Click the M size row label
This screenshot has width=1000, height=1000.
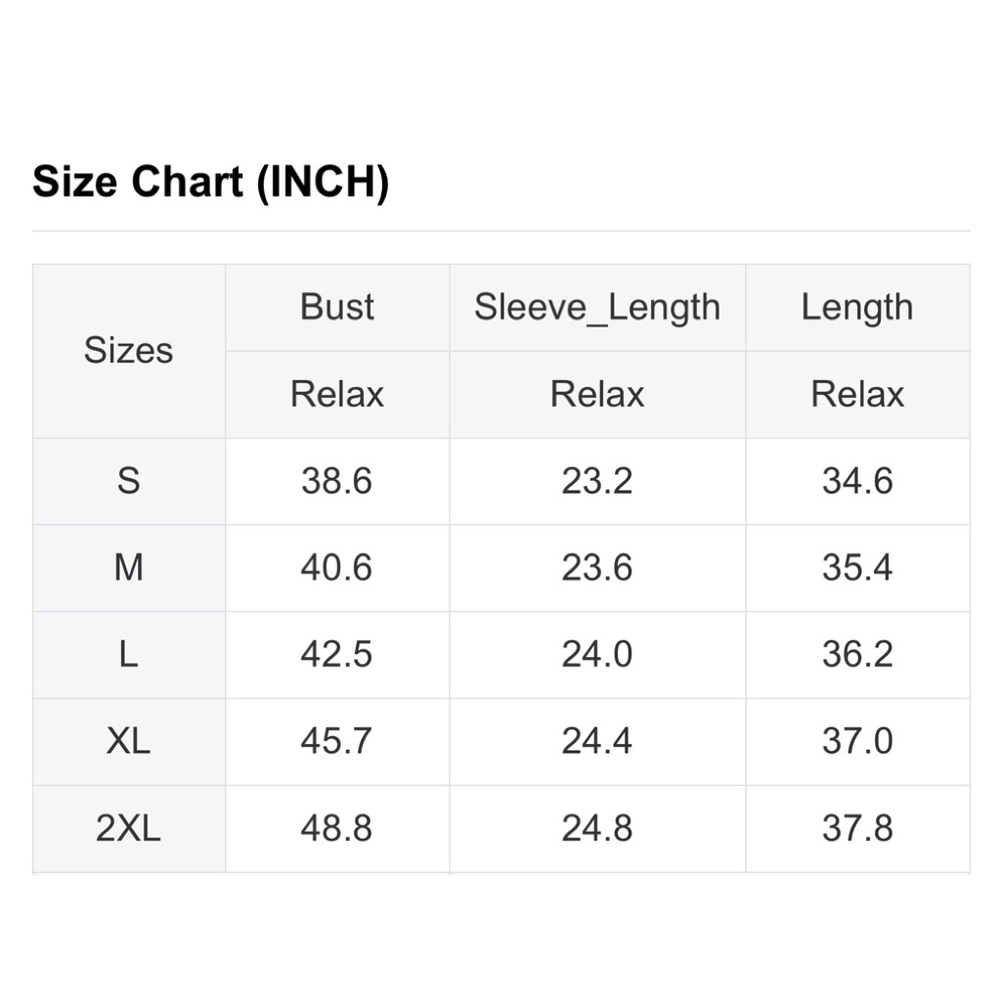pyautogui.click(x=128, y=568)
